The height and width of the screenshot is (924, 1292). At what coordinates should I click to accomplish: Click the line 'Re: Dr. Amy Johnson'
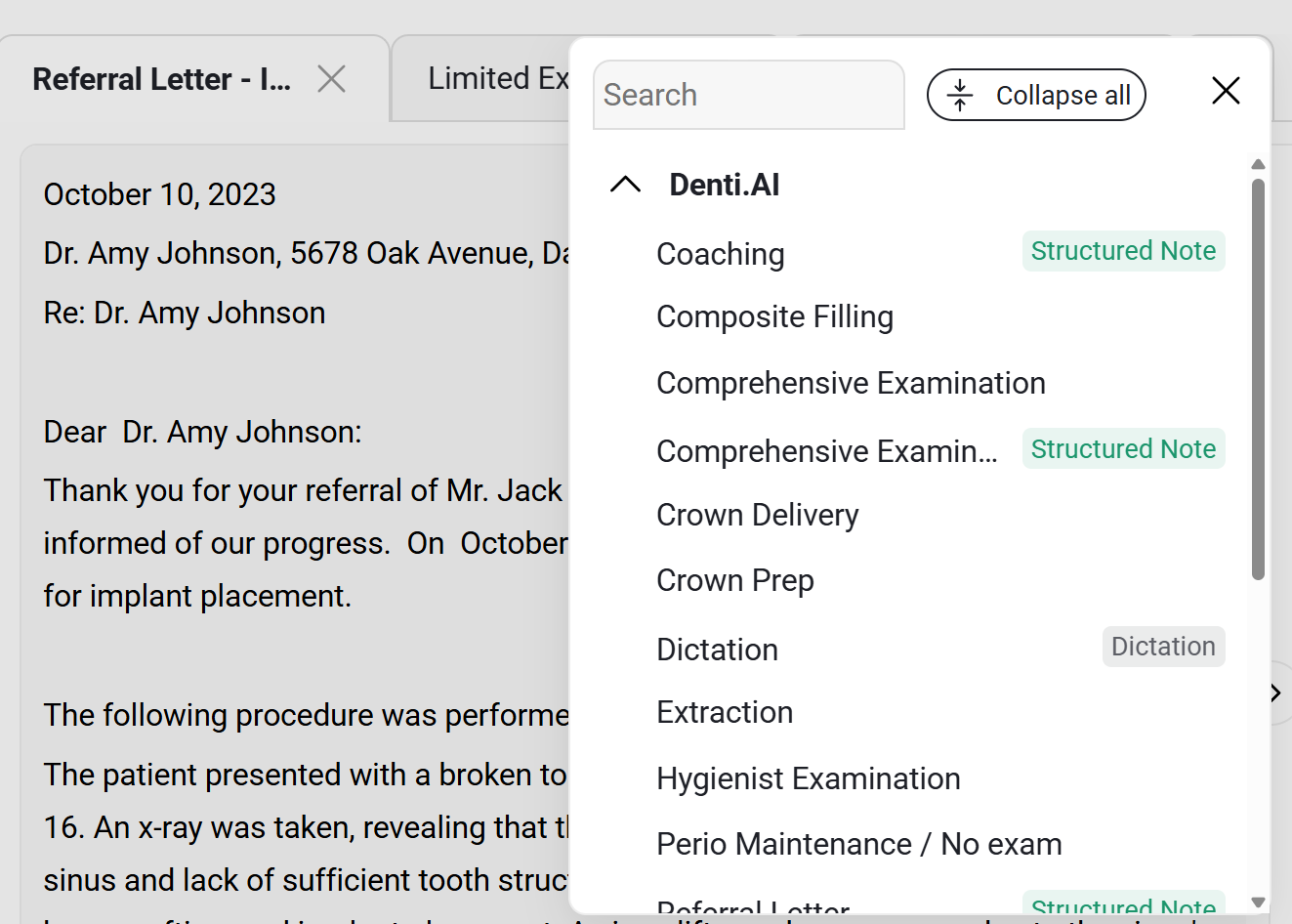tap(185, 313)
